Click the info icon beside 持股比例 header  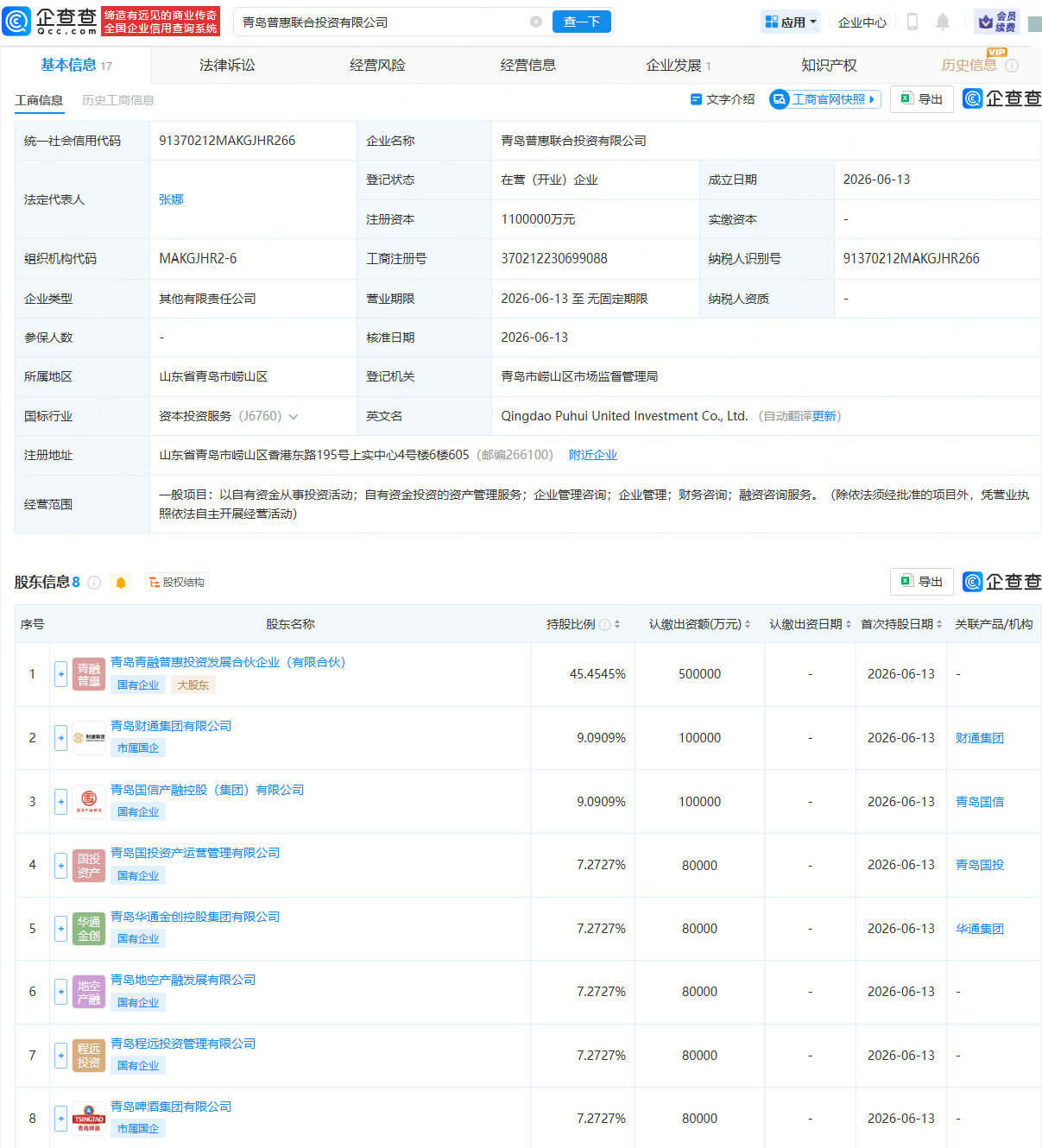pyautogui.click(x=604, y=624)
